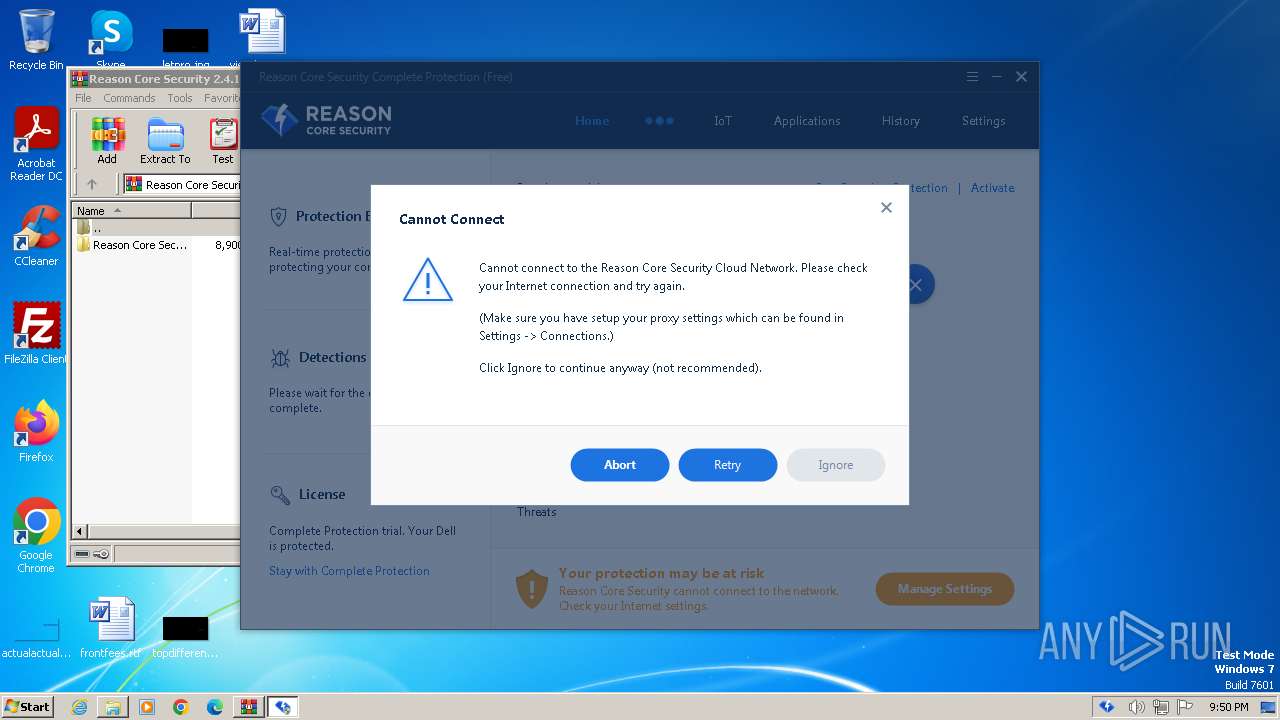Click the Detections section heading
Screen dimensions: 1280x720
tap(332, 357)
